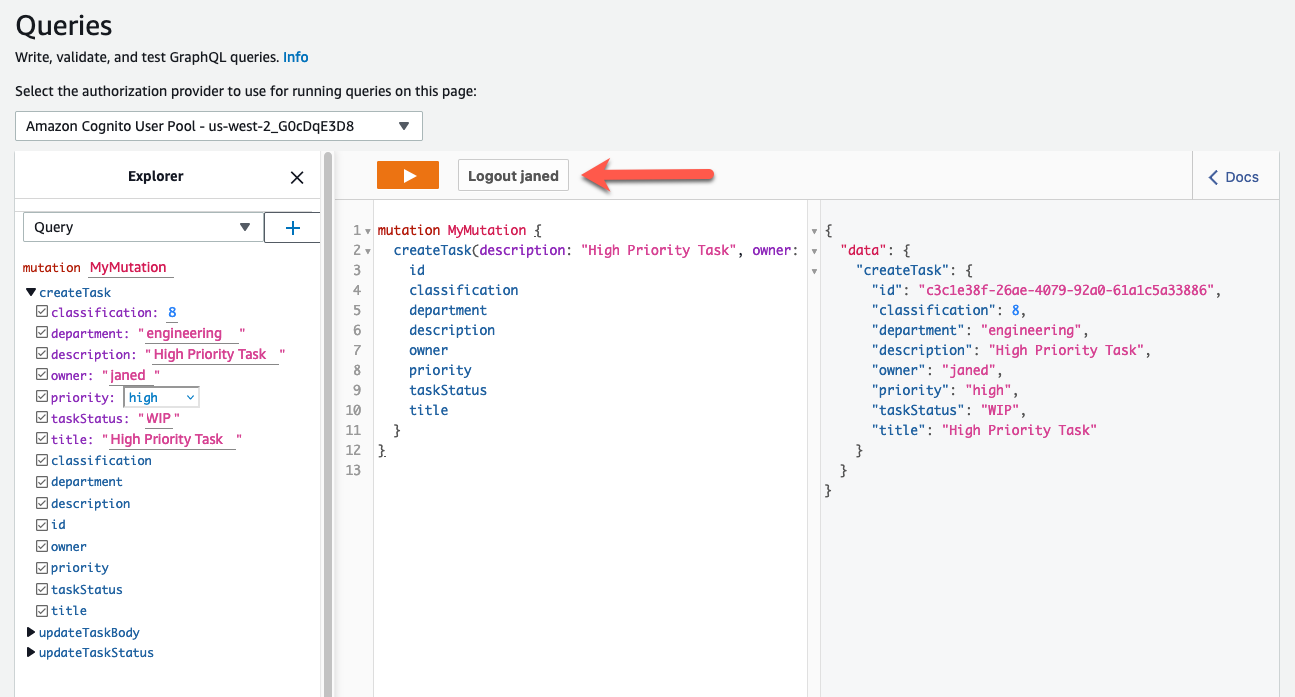Uncheck the taskStatus: argument checkbox
1295x697 pixels.
tap(42, 418)
